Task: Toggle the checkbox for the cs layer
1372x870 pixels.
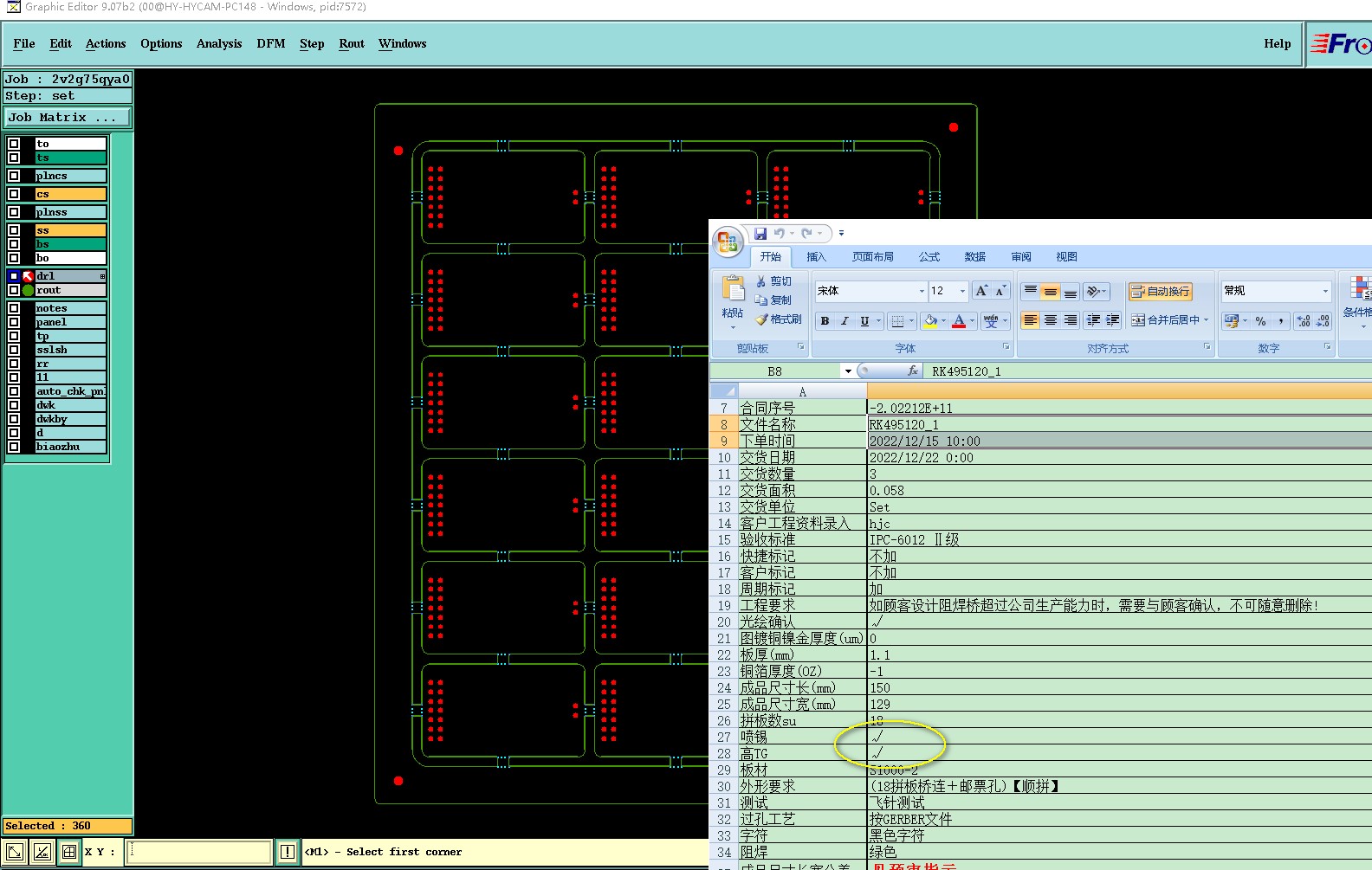Action: (x=14, y=194)
